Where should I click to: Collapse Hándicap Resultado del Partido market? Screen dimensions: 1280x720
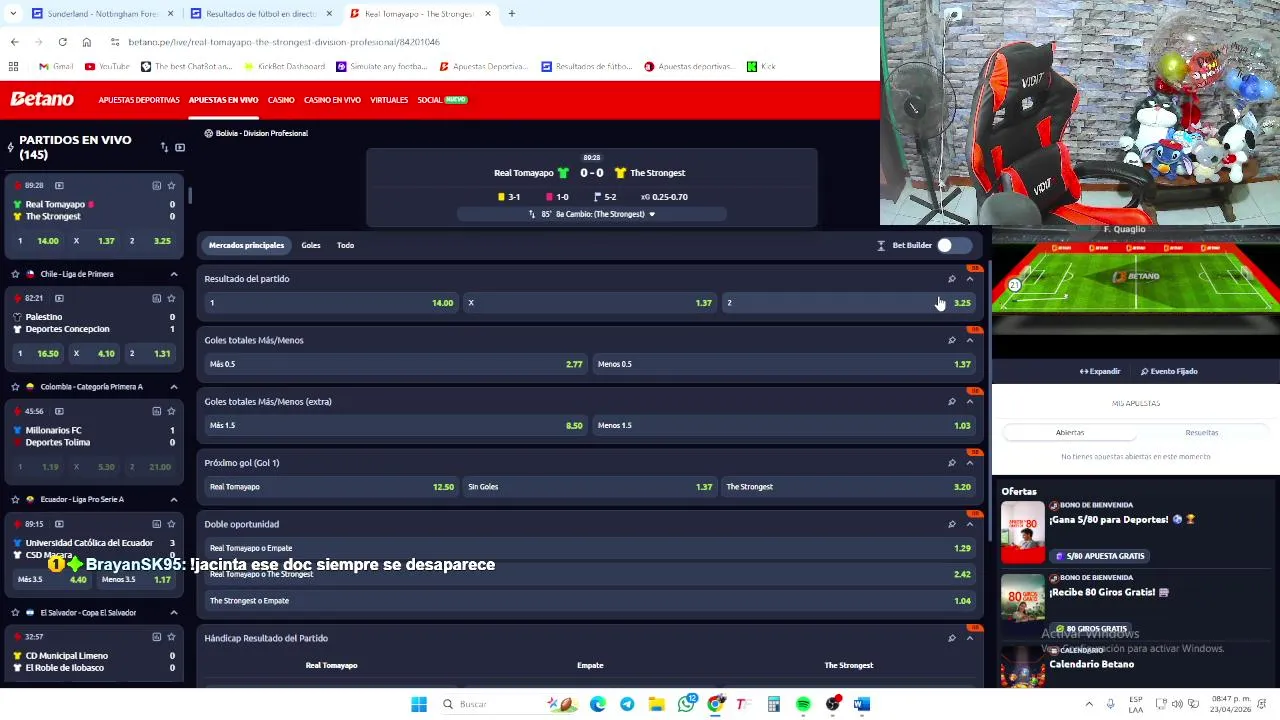click(x=970, y=638)
